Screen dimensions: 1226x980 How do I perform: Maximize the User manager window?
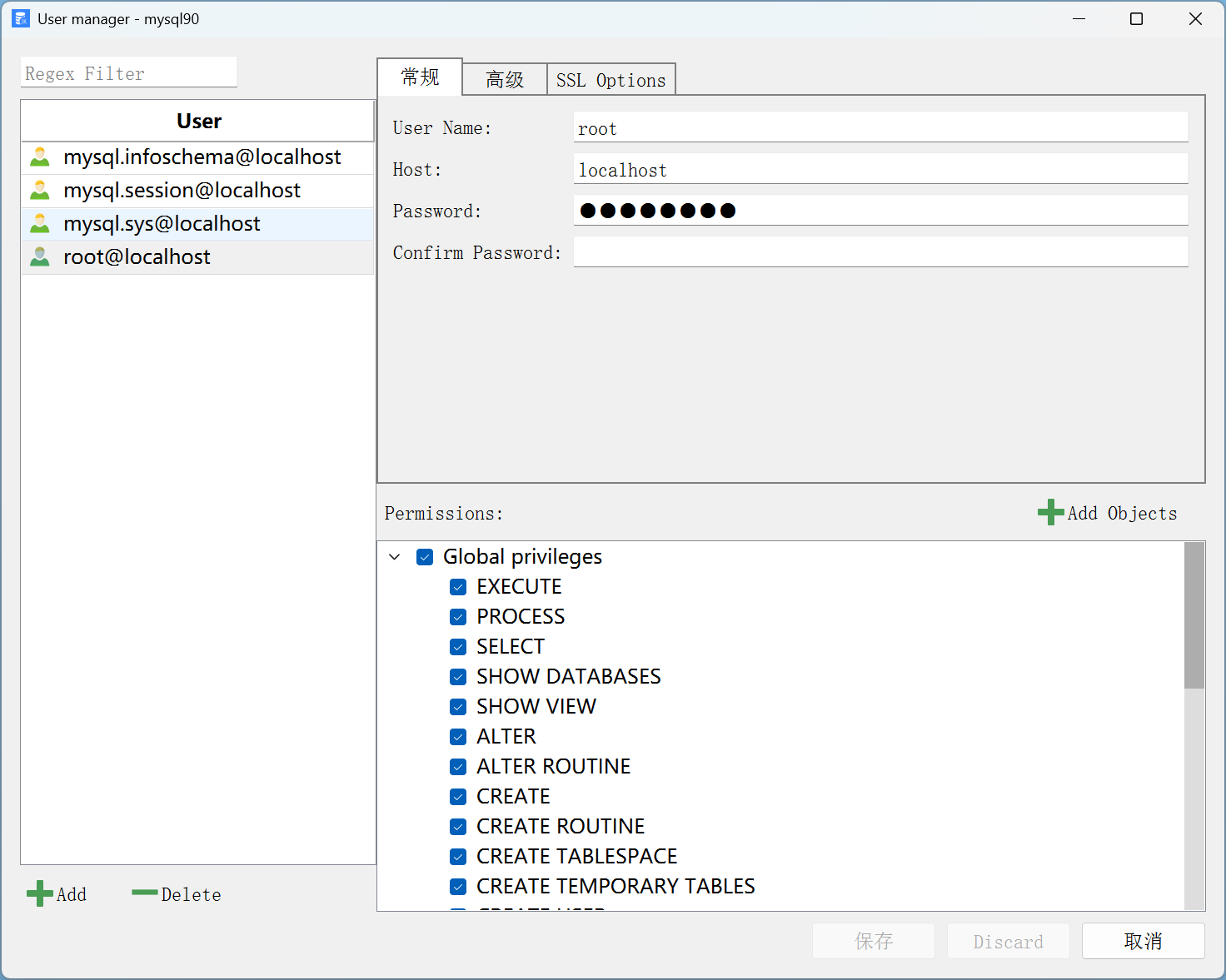(1136, 18)
